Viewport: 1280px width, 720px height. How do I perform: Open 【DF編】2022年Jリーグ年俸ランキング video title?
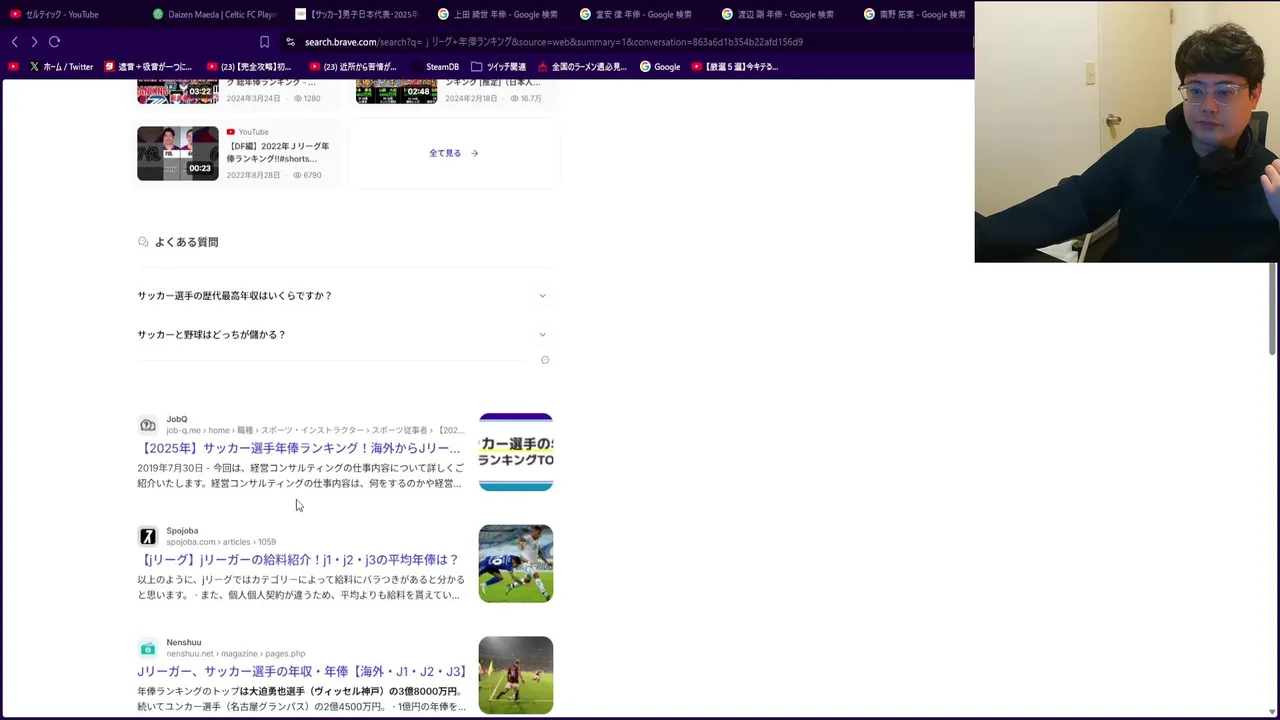coord(277,152)
